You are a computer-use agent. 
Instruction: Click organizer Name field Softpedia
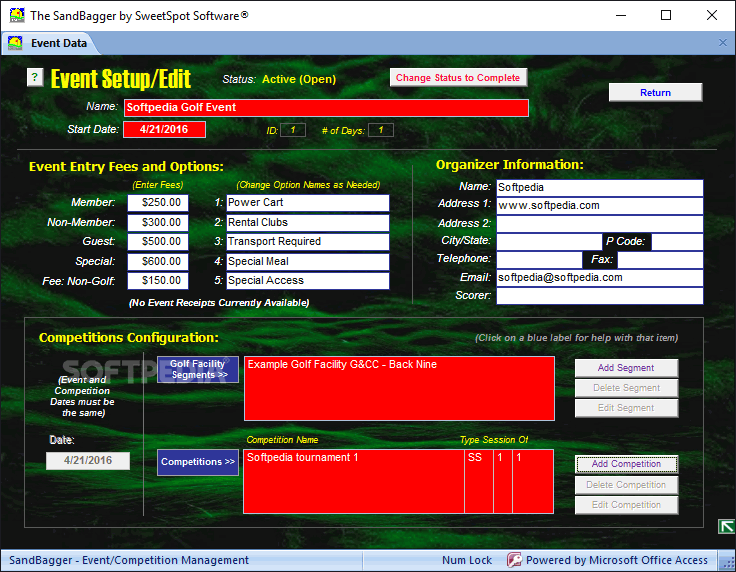click(x=600, y=188)
